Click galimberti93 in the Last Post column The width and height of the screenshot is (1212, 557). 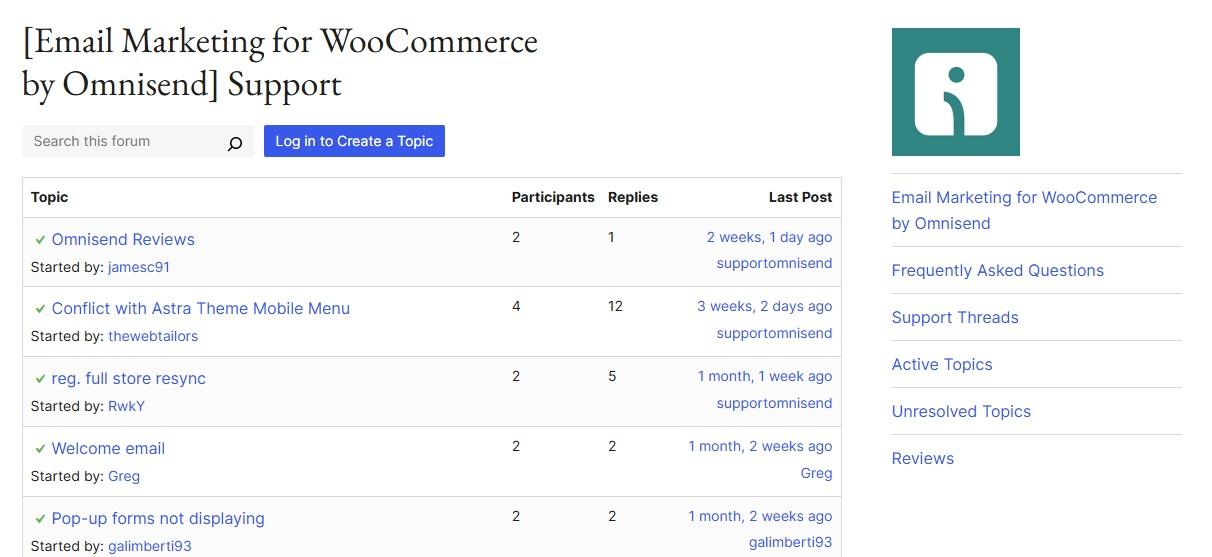[790, 542]
